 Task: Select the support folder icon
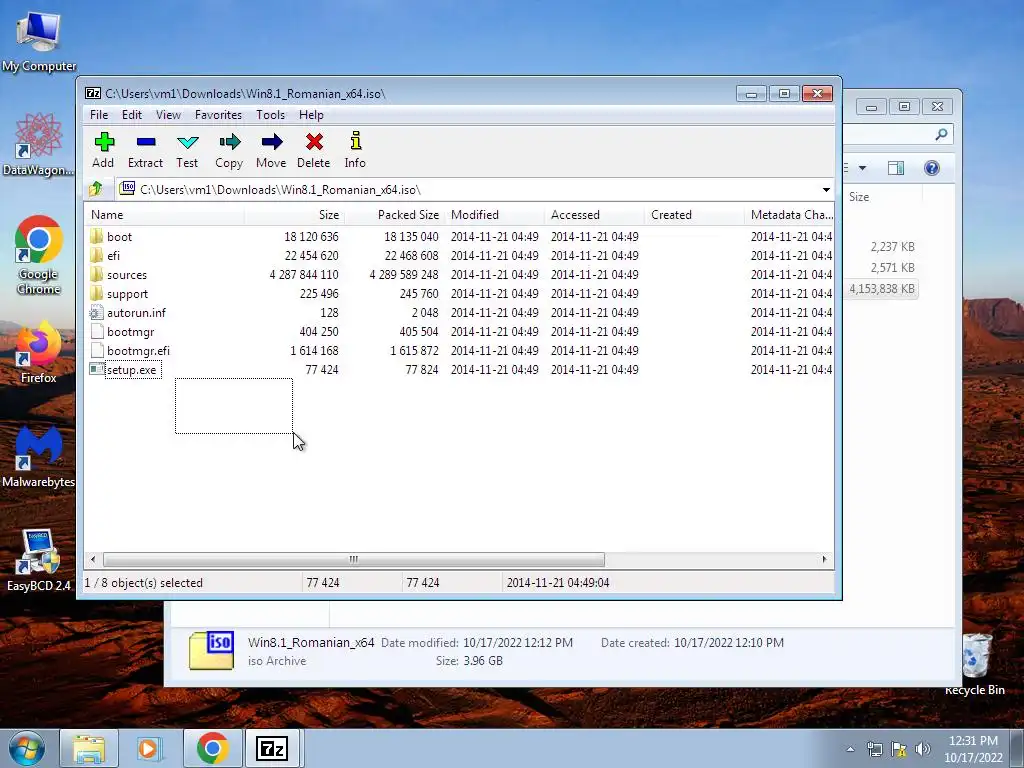[97, 293]
